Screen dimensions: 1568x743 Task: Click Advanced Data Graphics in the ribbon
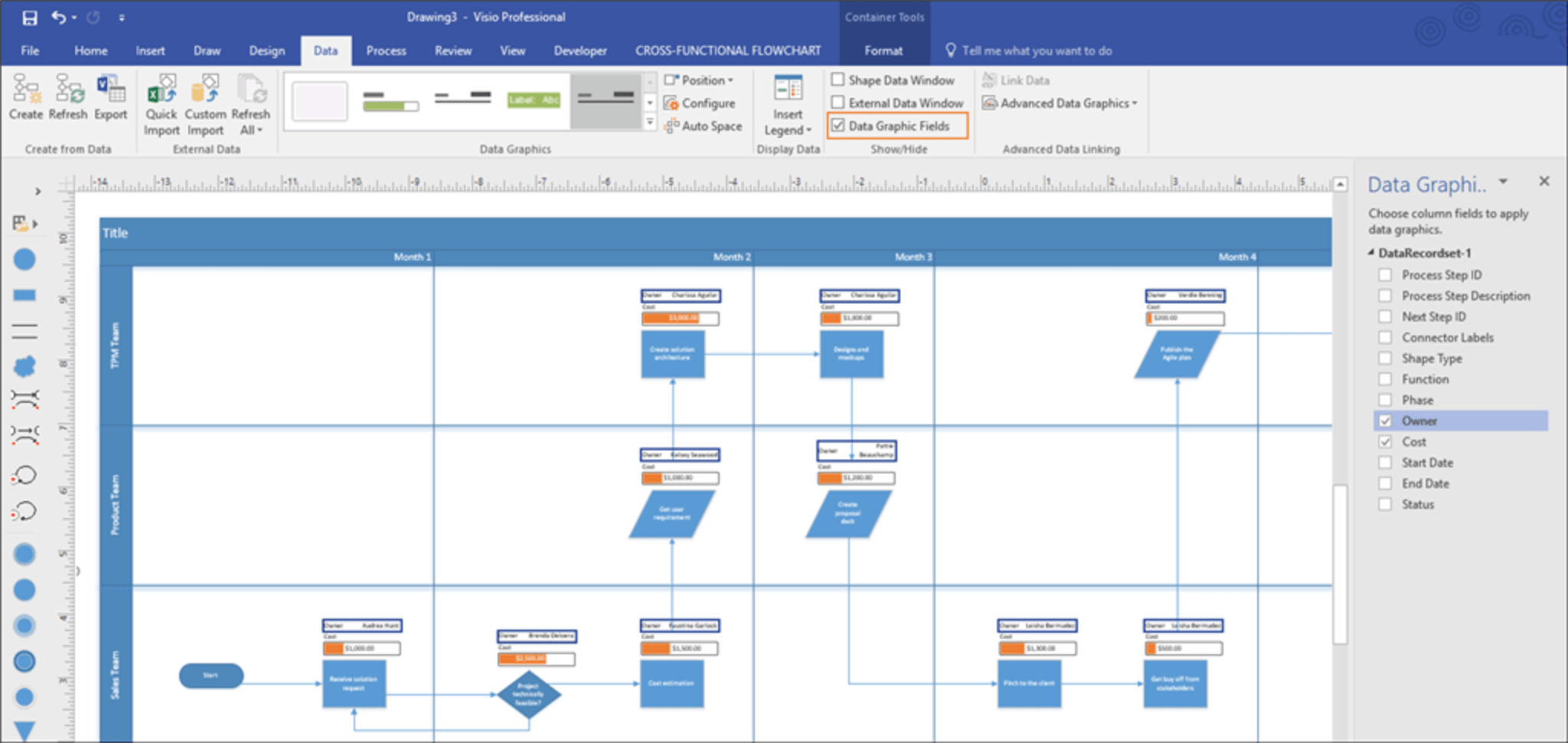click(x=1060, y=103)
